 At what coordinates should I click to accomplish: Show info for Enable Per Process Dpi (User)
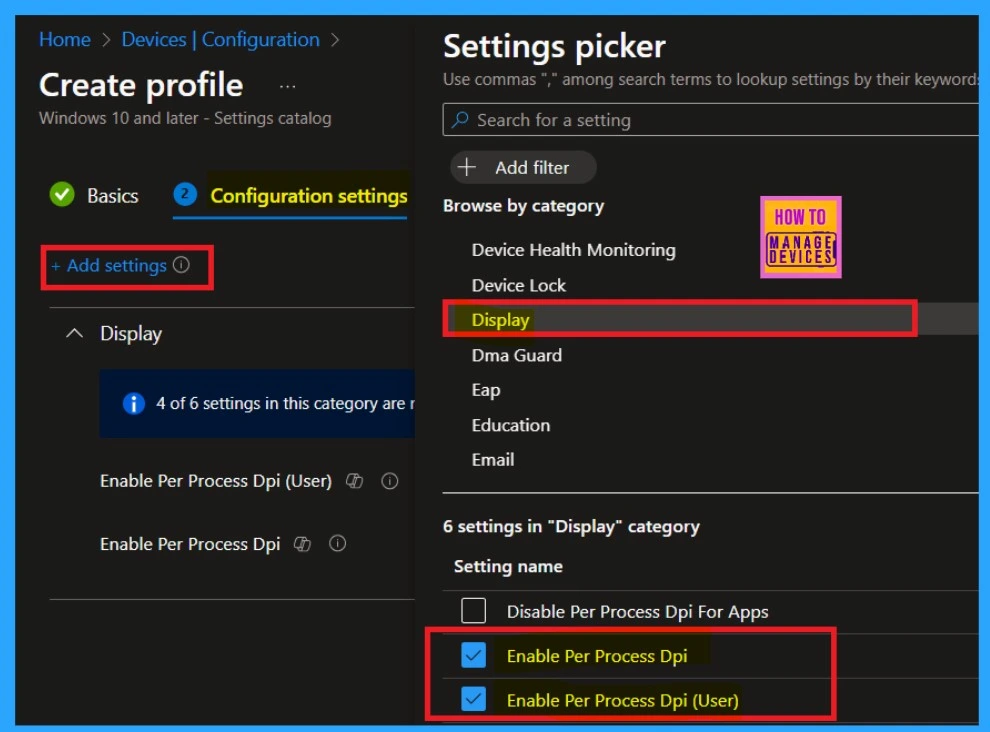[390, 481]
